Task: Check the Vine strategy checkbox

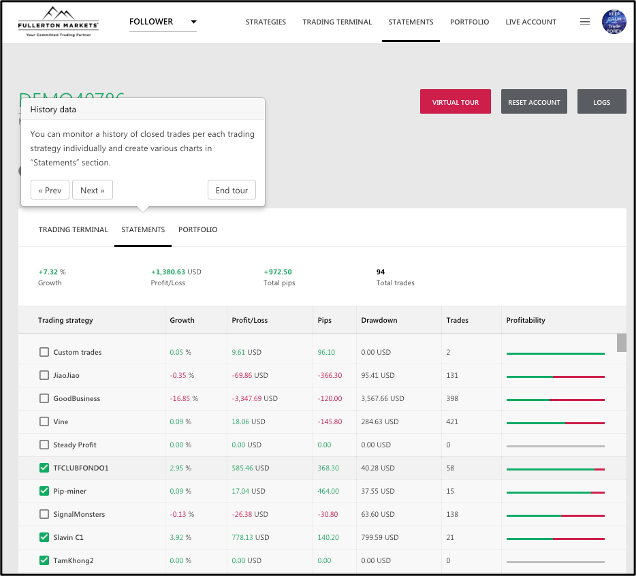Action: tap(44, 421)
